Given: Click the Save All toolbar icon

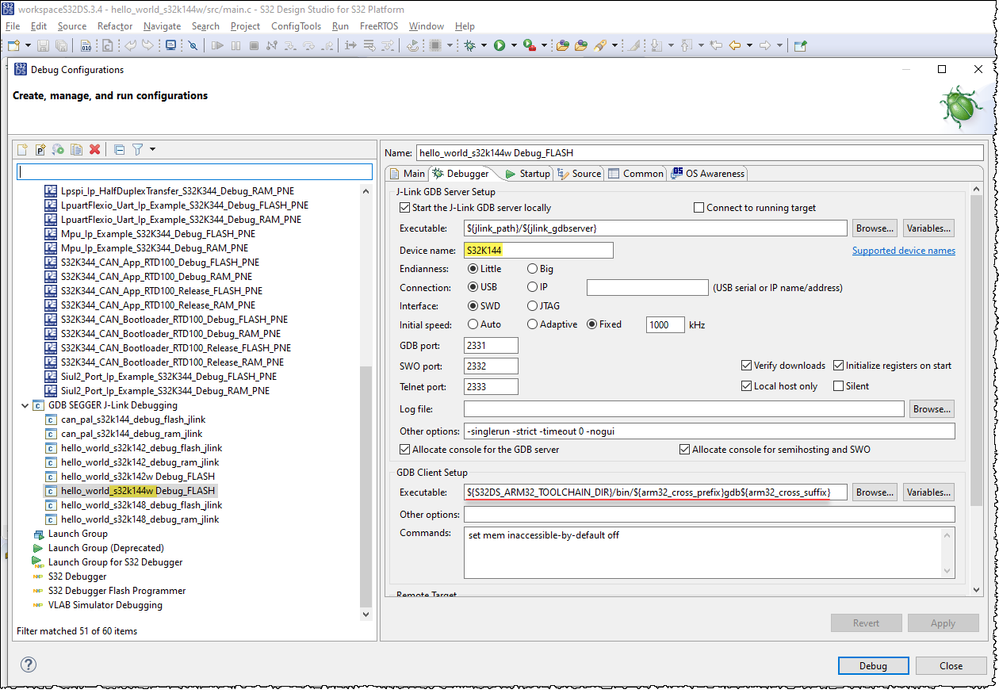Looking at the screenshot, I should tap(61, 45).
